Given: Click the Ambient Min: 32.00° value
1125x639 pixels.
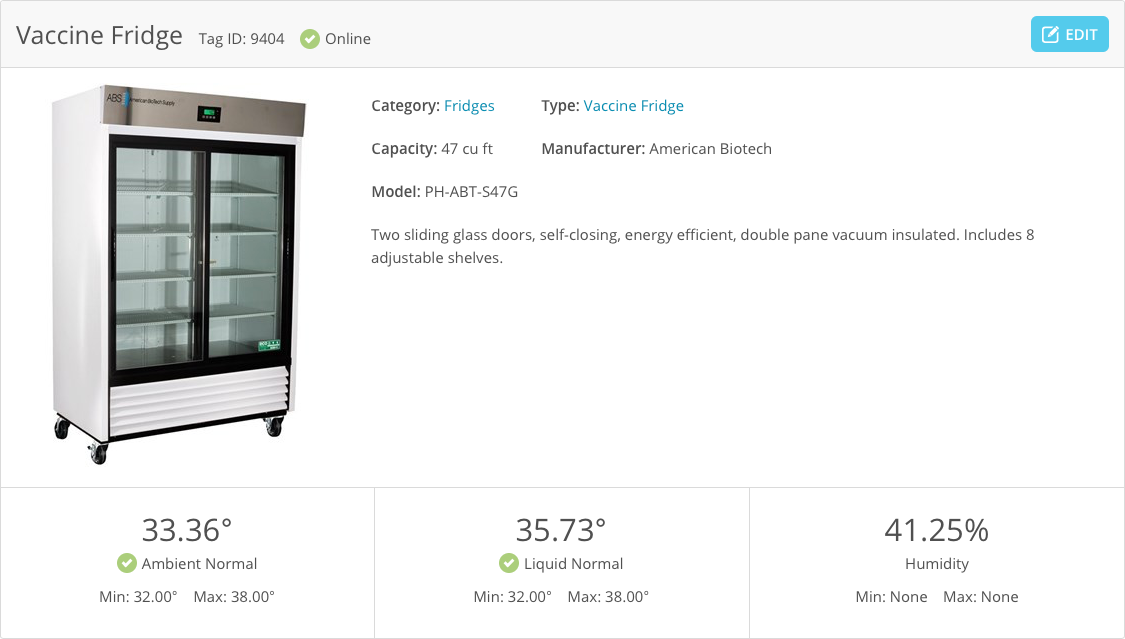Looking at the screenshot, I should pyautogui.click(x=138, y=597).
